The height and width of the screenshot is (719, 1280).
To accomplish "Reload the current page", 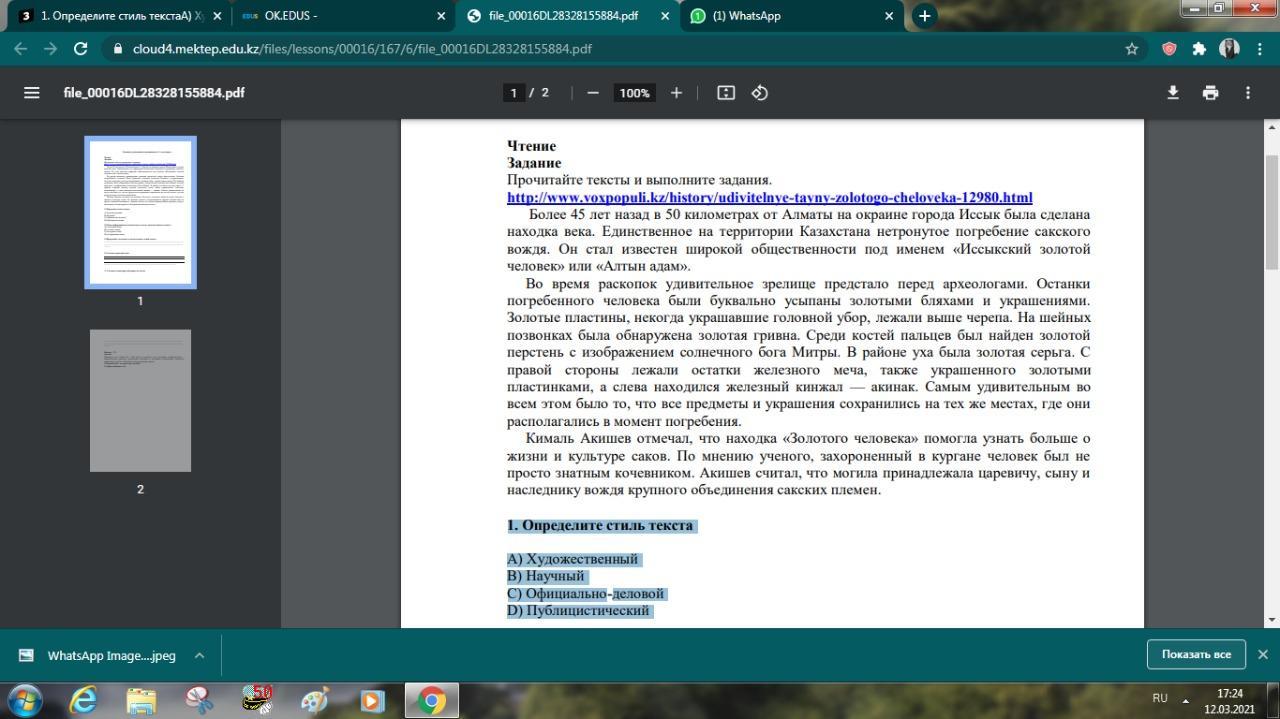I will pyautogui.click(x=81, y=49).
